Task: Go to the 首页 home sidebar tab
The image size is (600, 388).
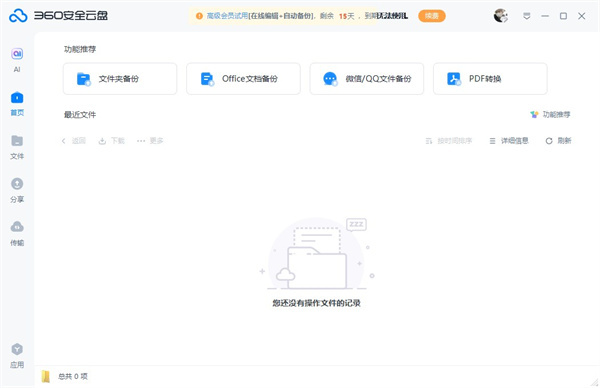Action: [17, 104]
